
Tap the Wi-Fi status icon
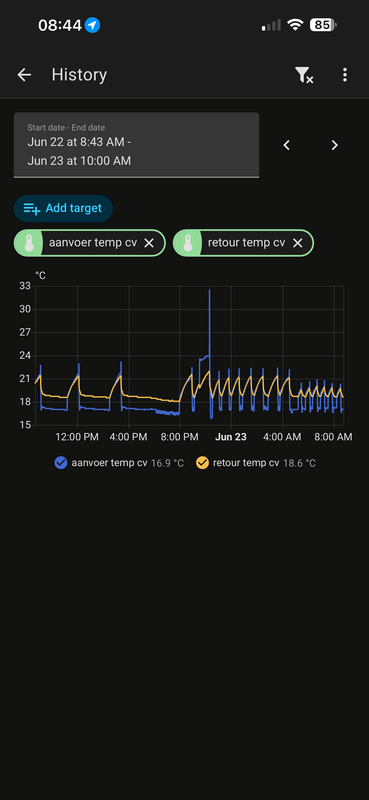294,24
